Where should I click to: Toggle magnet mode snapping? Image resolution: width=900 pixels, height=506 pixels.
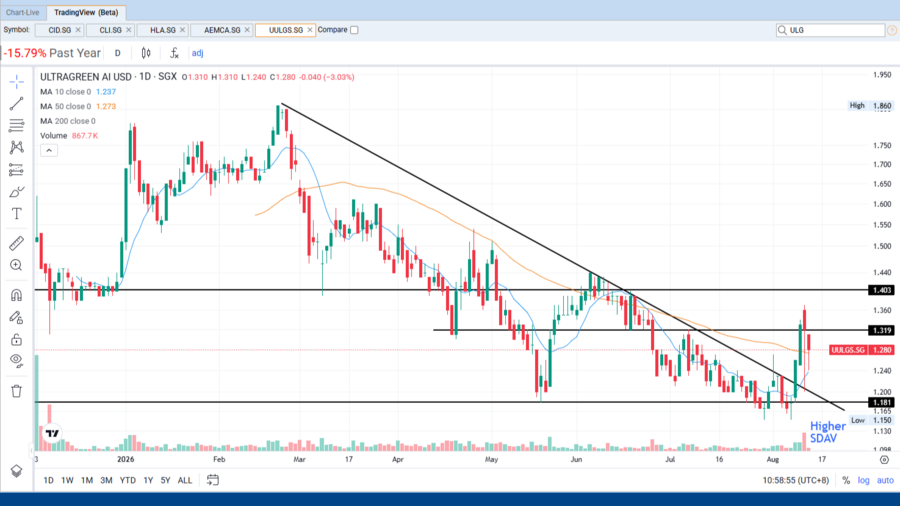[16, 295]
